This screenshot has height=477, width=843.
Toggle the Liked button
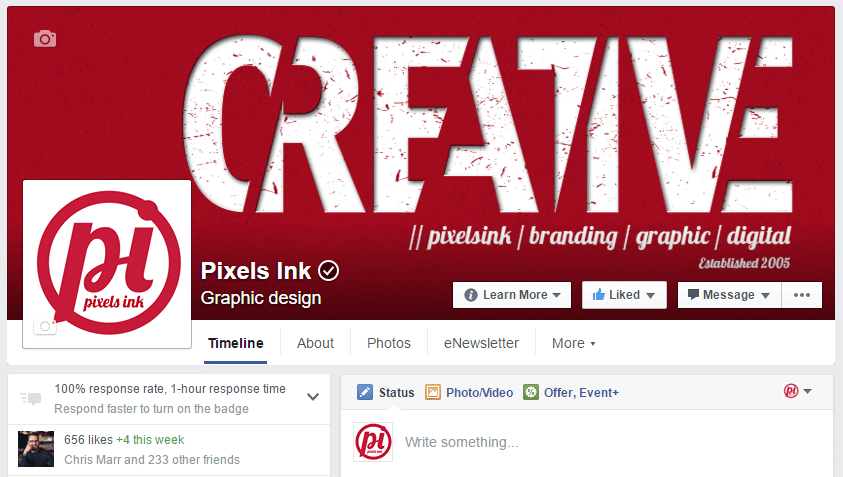click(624, 295)
